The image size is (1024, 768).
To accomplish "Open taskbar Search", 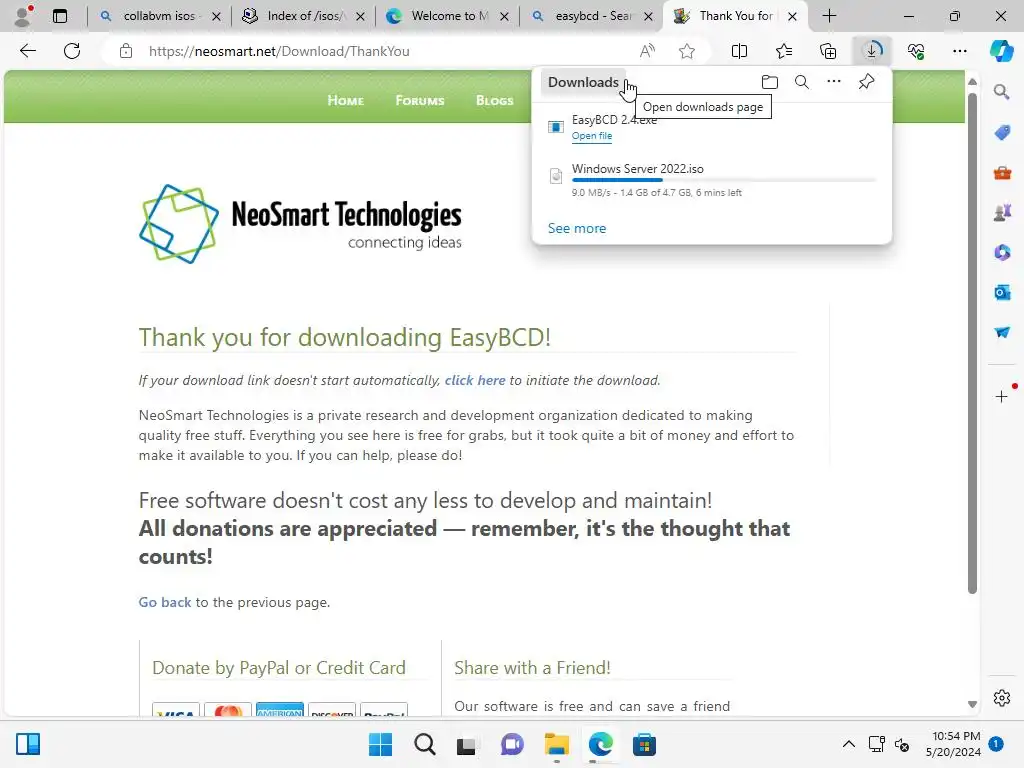I will [424, 744].
